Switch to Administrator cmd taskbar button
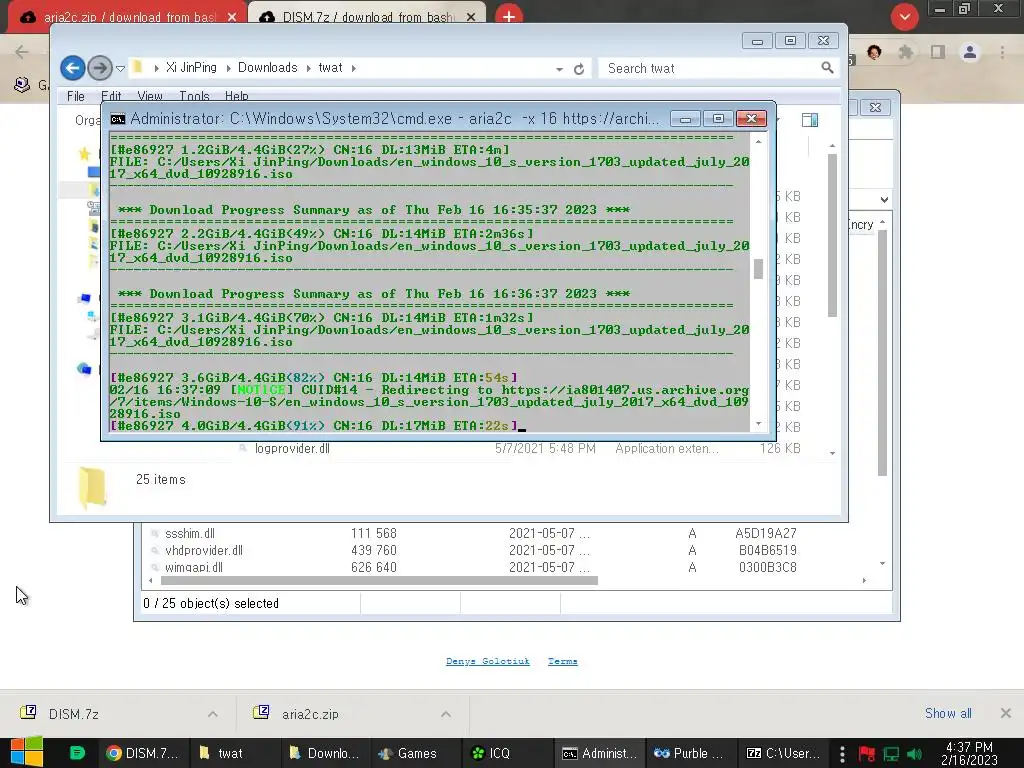Screen dimensions: 1024x768 click(599, 753)
